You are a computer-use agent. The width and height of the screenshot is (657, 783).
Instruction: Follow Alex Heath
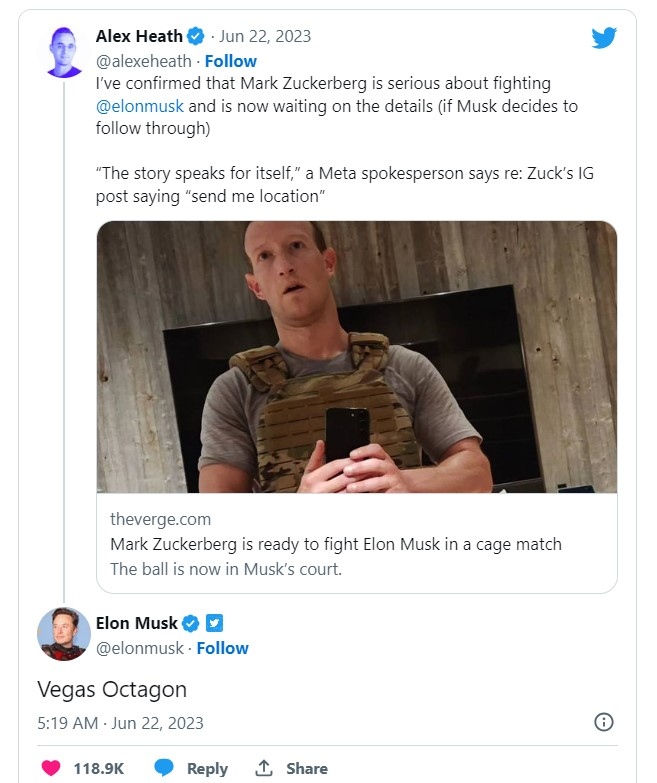(x=231, y=60)
